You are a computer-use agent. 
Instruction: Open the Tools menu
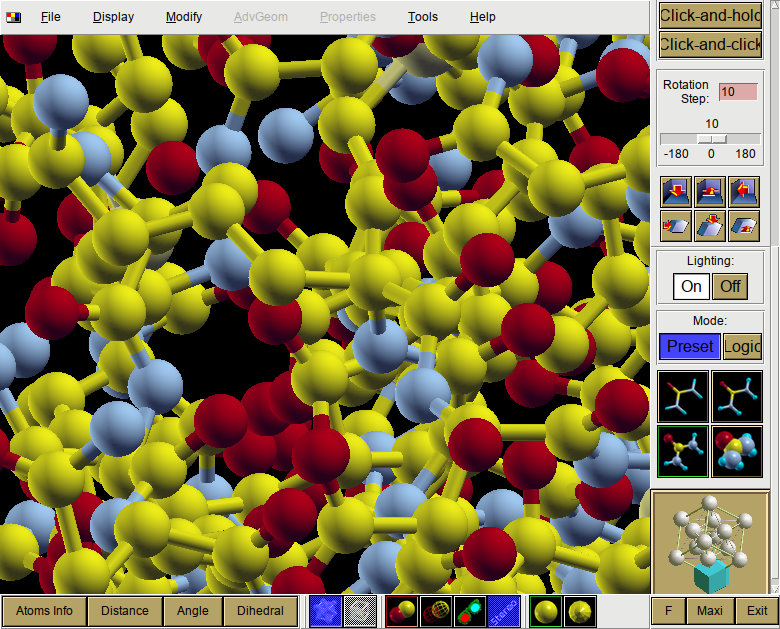pyautogui.click(x=423, y=17)
